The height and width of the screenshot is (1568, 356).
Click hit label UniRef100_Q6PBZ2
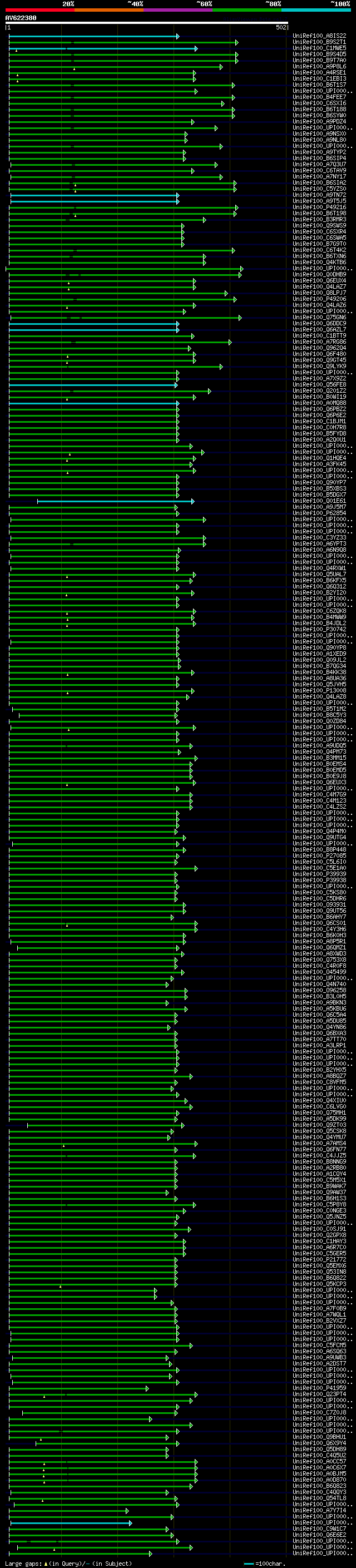coord(319,409)
